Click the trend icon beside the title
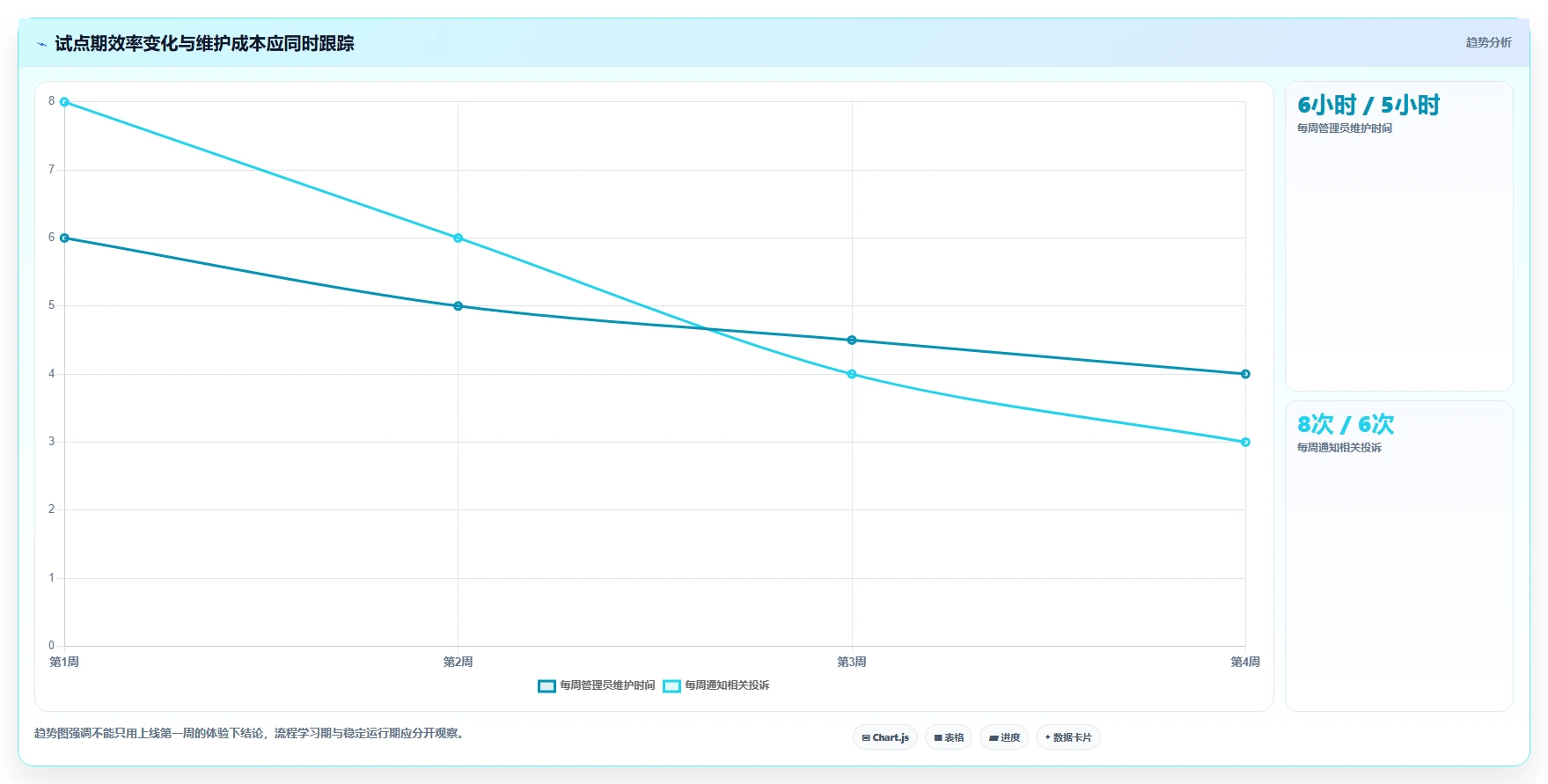 point(41,44)
